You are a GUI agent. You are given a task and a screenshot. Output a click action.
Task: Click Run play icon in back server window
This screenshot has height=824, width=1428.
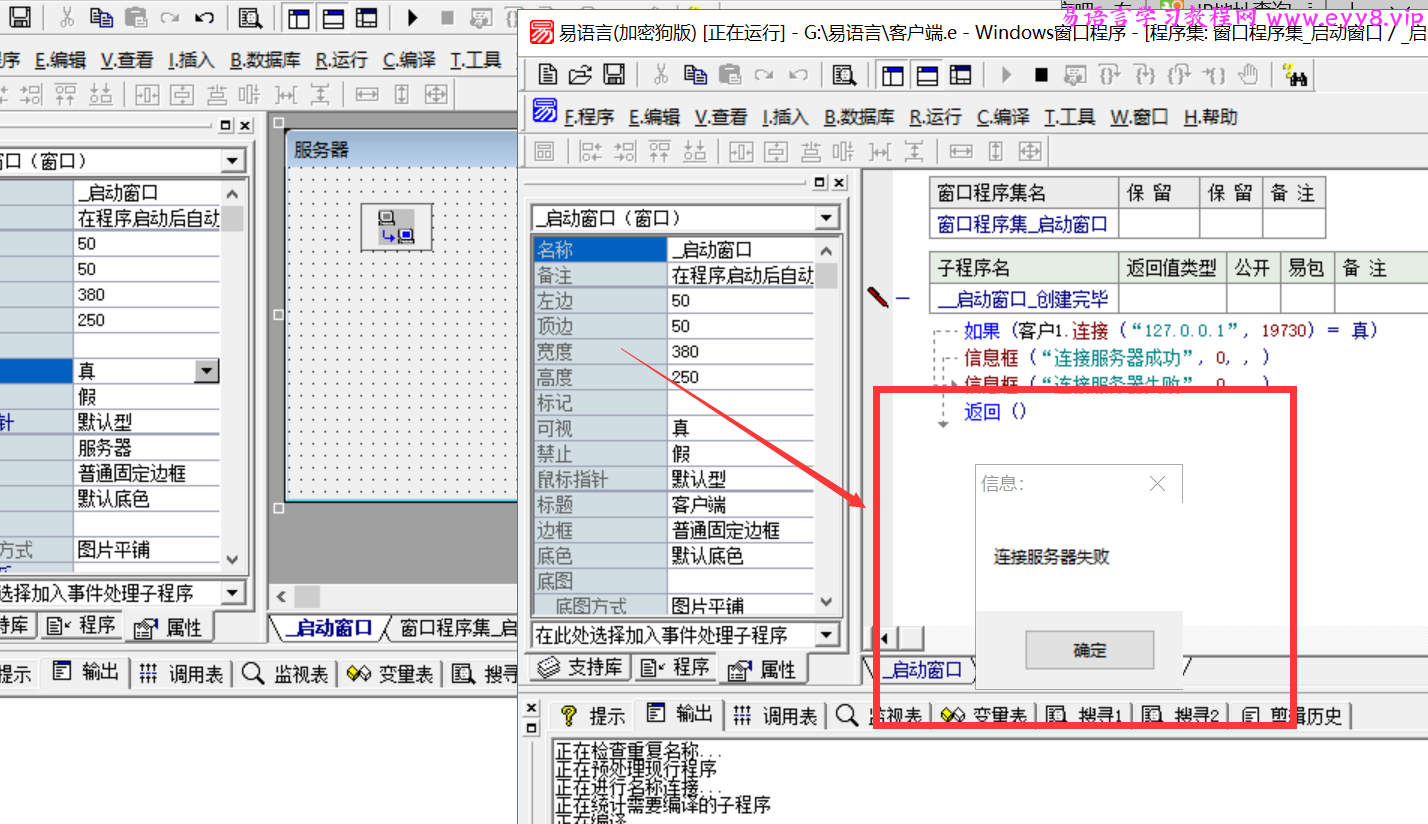[412, 18]
